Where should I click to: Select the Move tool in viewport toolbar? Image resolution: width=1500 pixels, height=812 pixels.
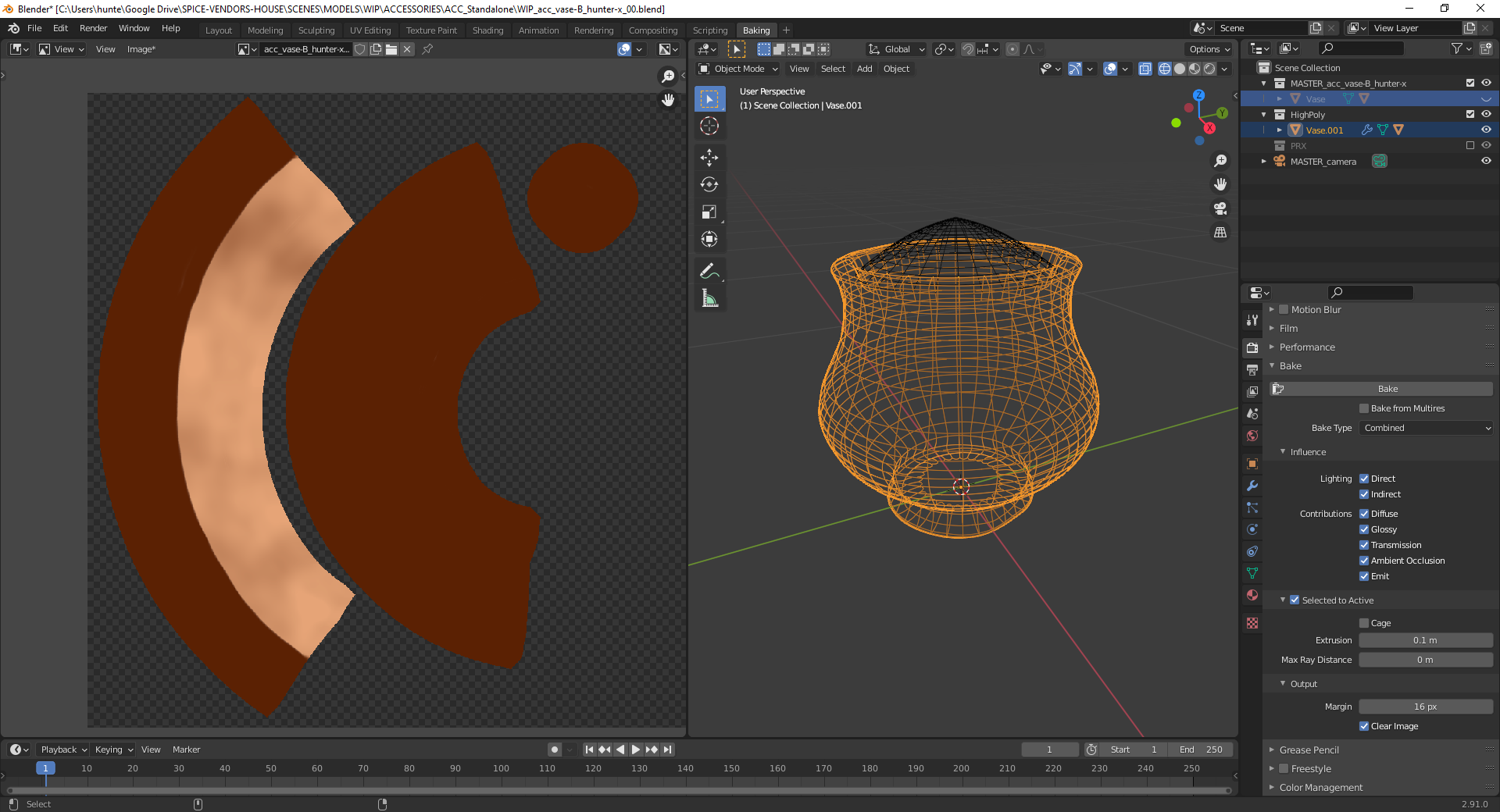(709, 158)
